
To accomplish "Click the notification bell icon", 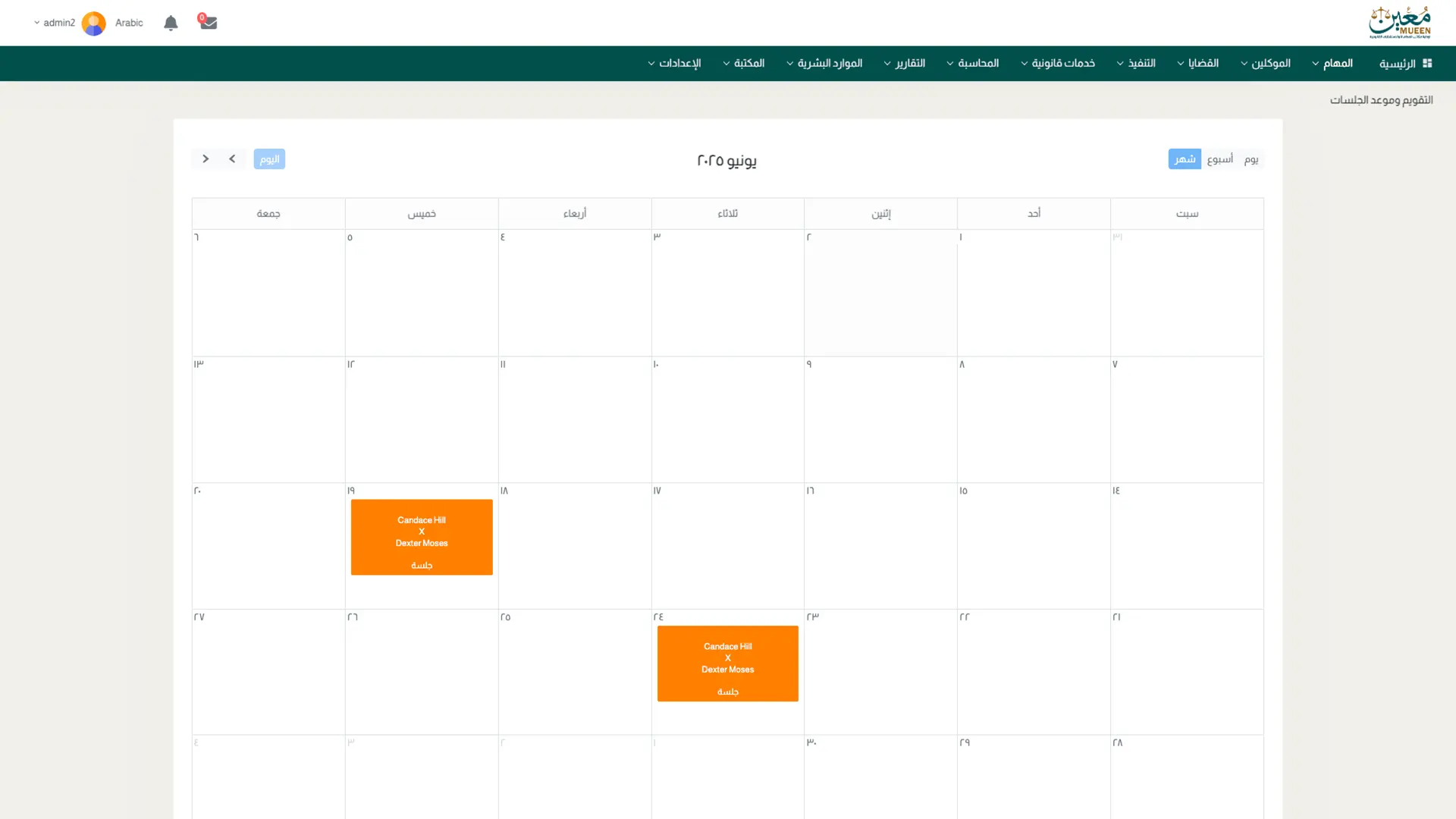I will pos(171,23).
